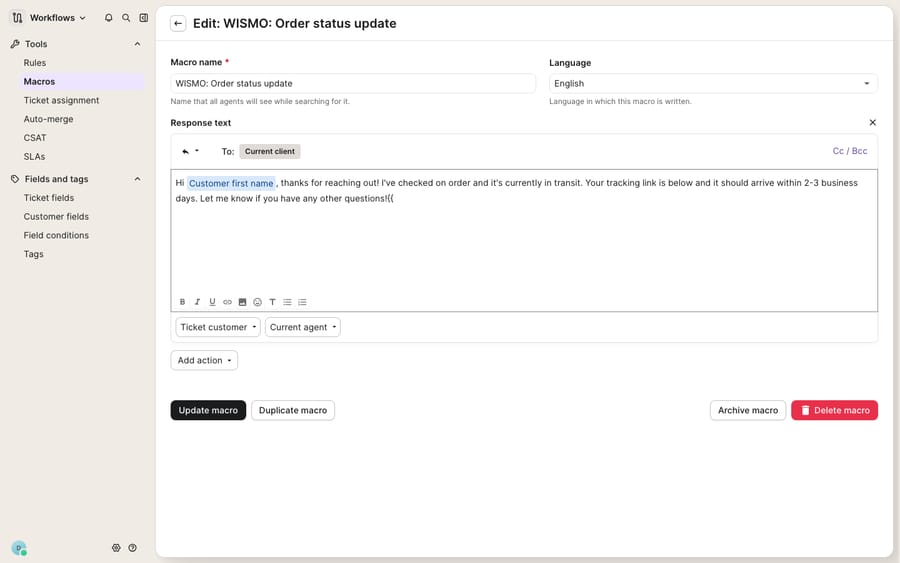Viewport: 900px width, 563px height.
Task: Open help question mark icon
Action: pos(133,548)
